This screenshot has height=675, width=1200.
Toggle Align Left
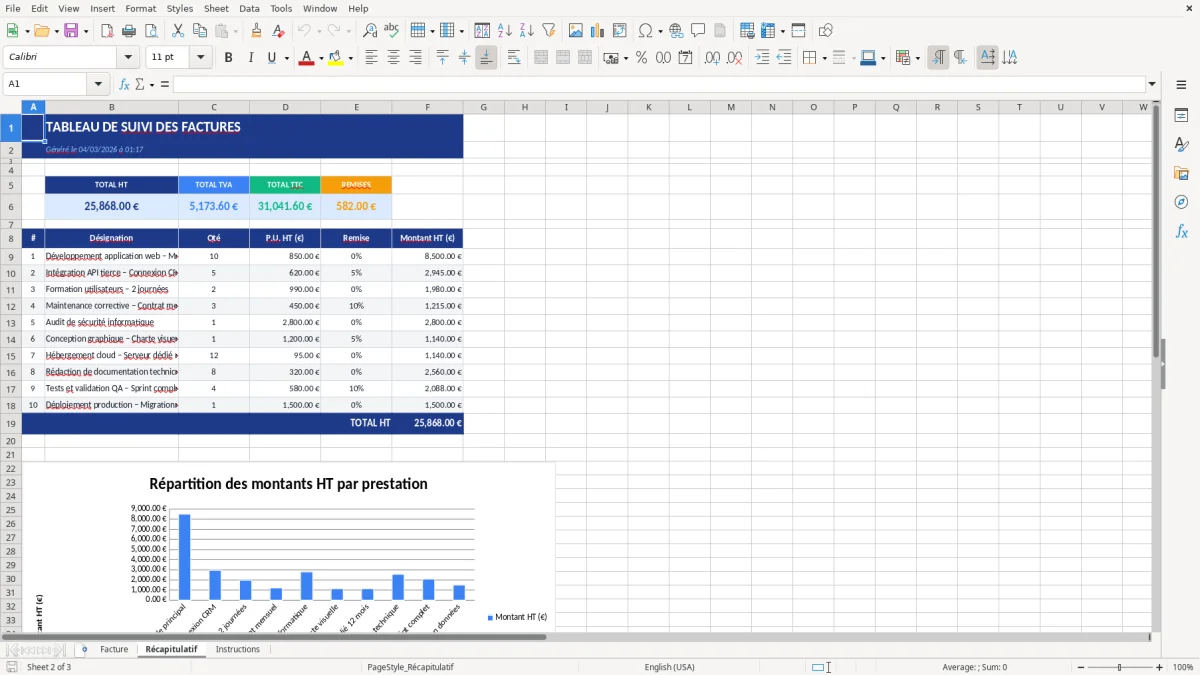(x=372, y=58)
